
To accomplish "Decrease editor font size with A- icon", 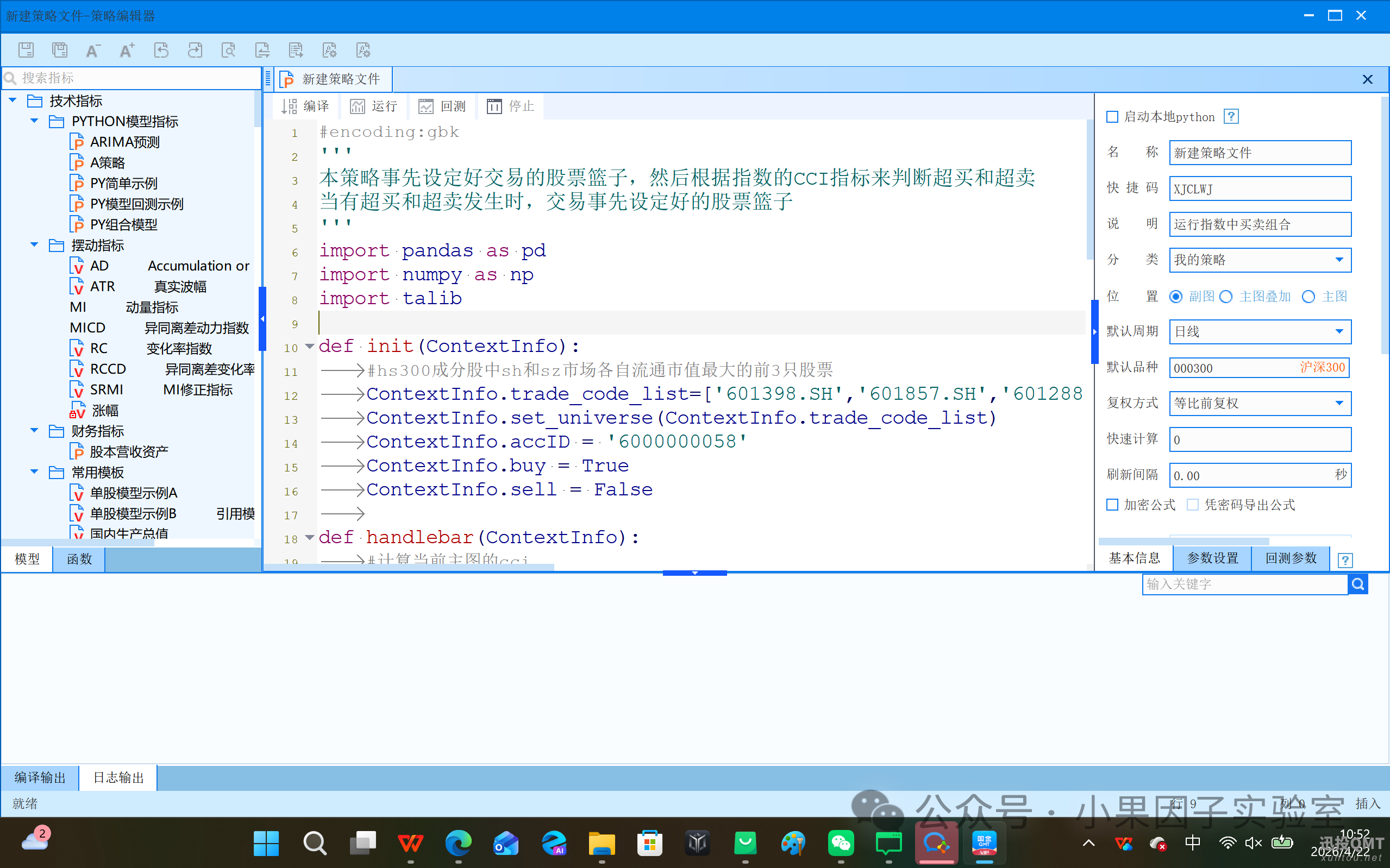I will [x=93, y=50].
